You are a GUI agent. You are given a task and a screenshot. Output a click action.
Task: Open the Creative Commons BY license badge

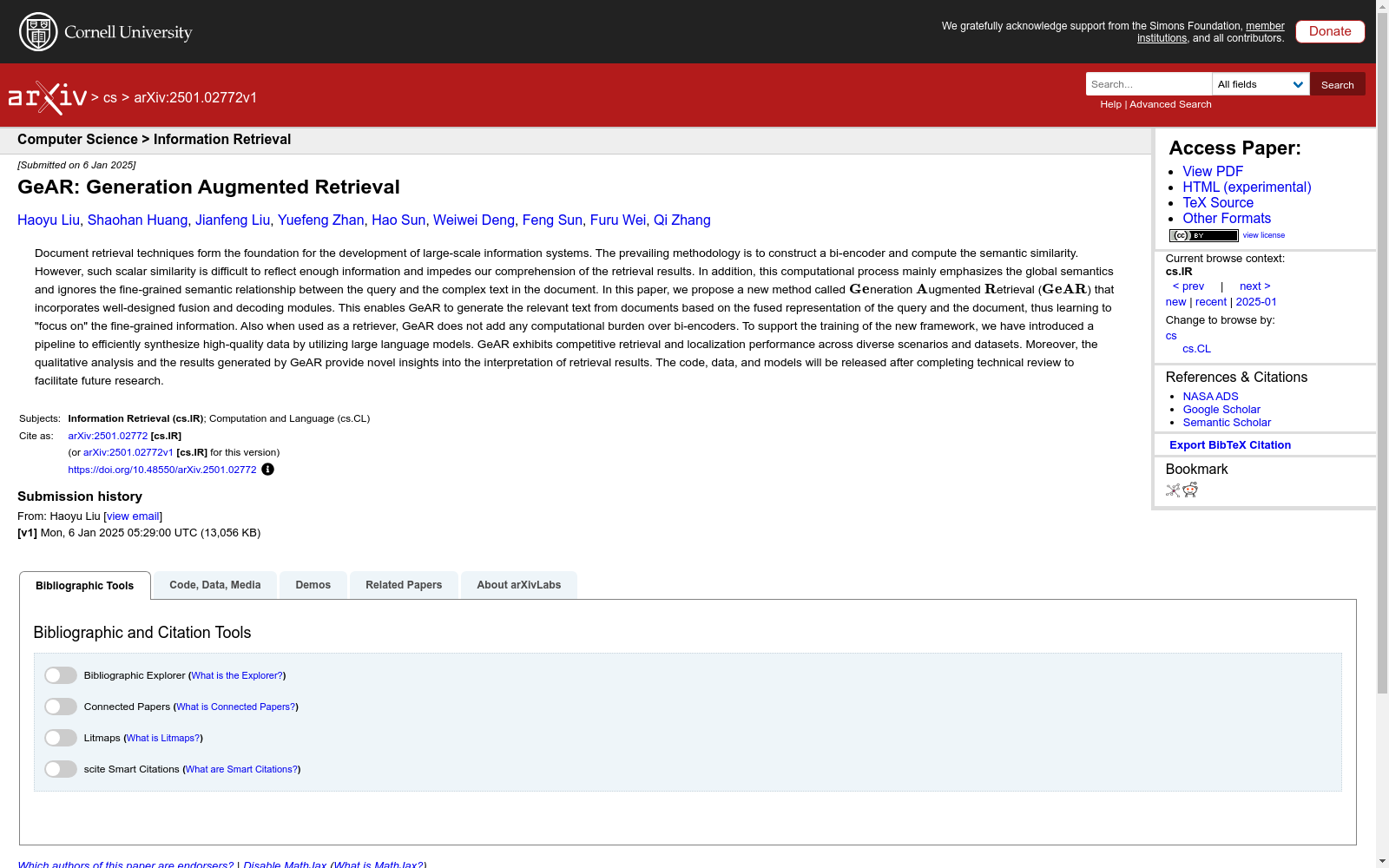1203,235
